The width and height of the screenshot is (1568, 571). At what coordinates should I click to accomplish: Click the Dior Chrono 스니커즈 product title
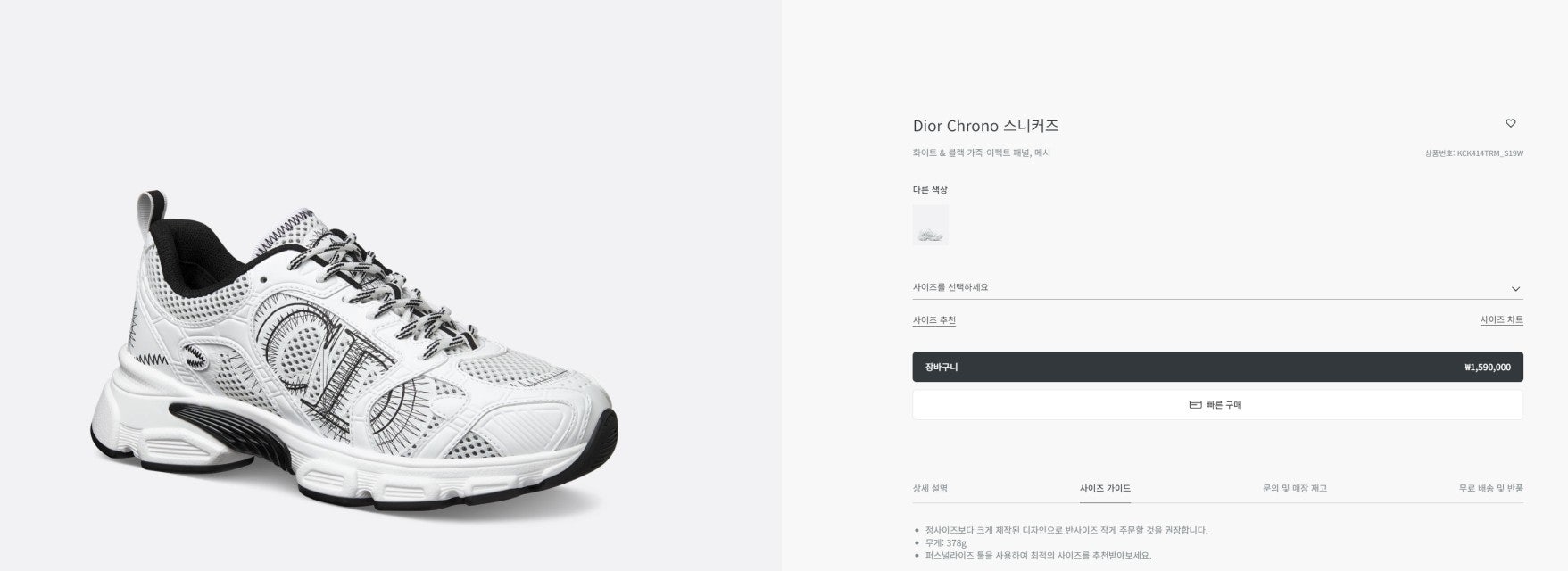pyautogui.click(x=985, y=126)
